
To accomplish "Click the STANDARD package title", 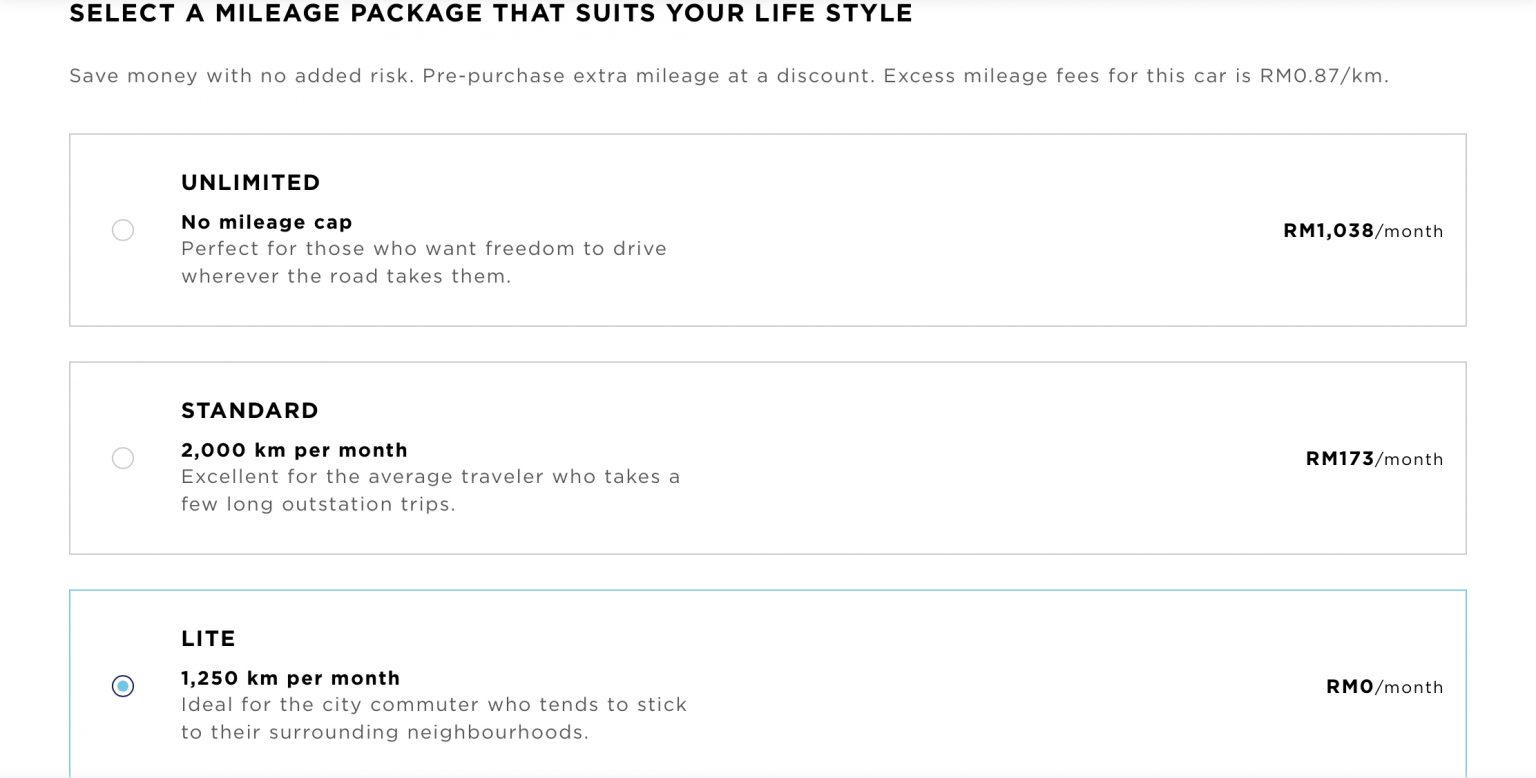I will pyautogui.click(x=250, y=411).
